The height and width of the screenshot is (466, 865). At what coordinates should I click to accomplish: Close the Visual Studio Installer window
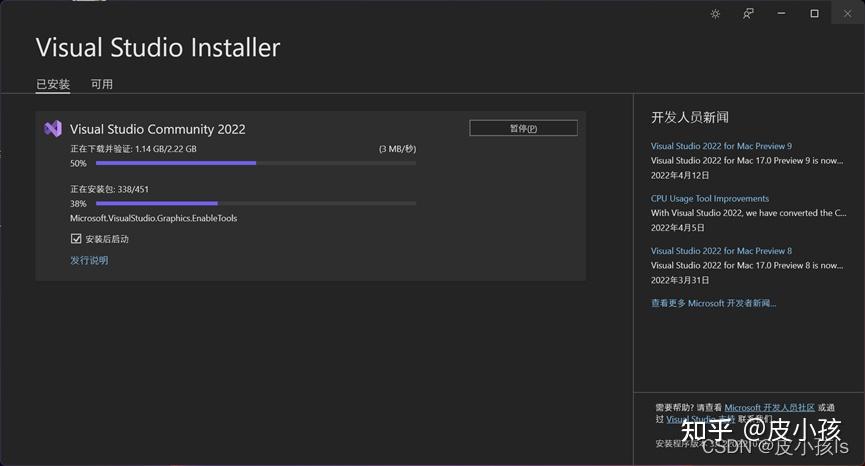coord(847,14)
